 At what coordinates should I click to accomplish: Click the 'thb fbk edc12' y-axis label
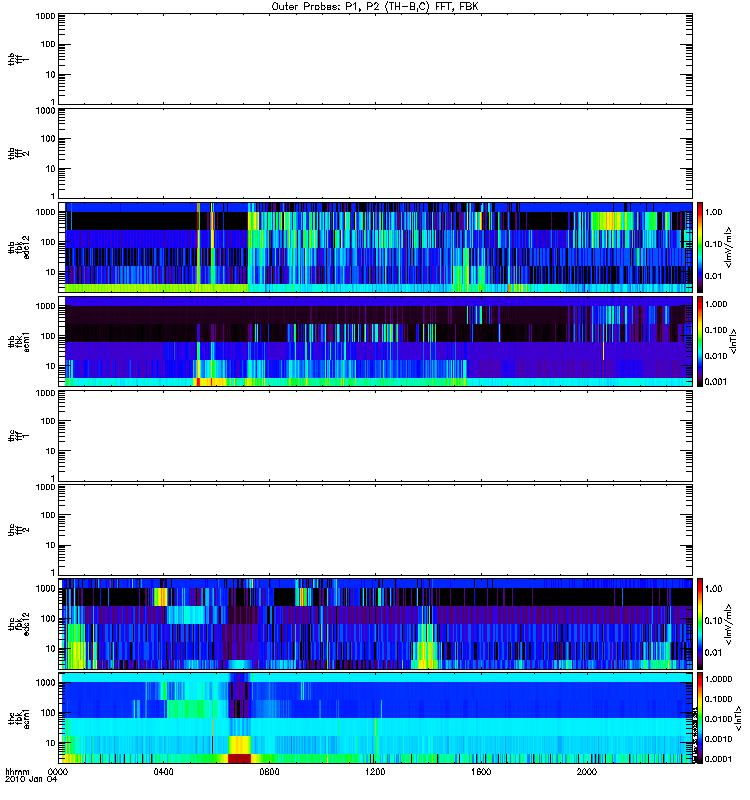point(19,247)
